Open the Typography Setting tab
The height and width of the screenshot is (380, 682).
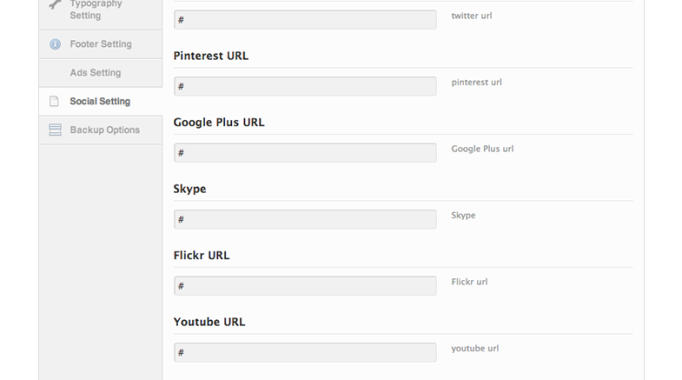pos(100,12)
